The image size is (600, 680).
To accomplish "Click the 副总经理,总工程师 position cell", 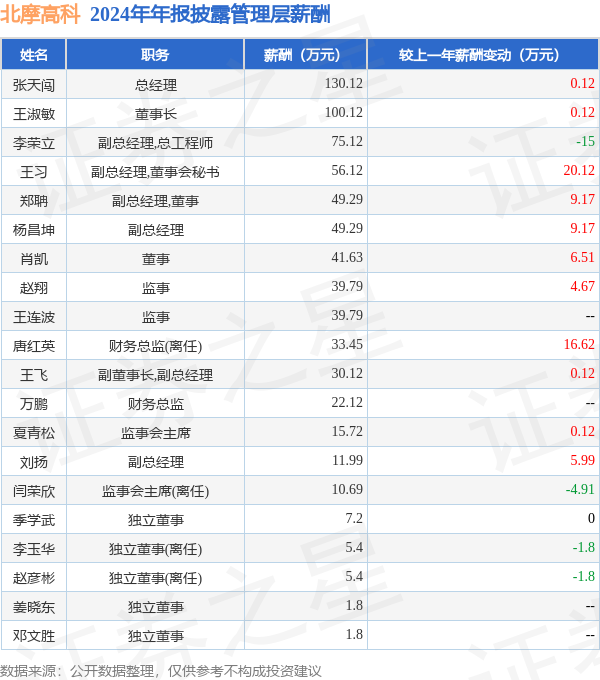I will tap(156, 143).
